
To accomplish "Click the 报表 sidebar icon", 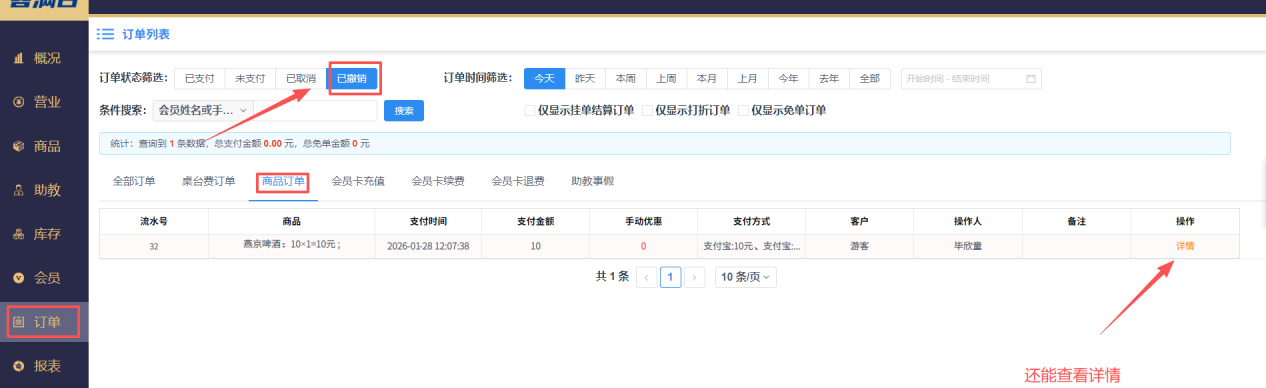I will [x=19, y=366].
